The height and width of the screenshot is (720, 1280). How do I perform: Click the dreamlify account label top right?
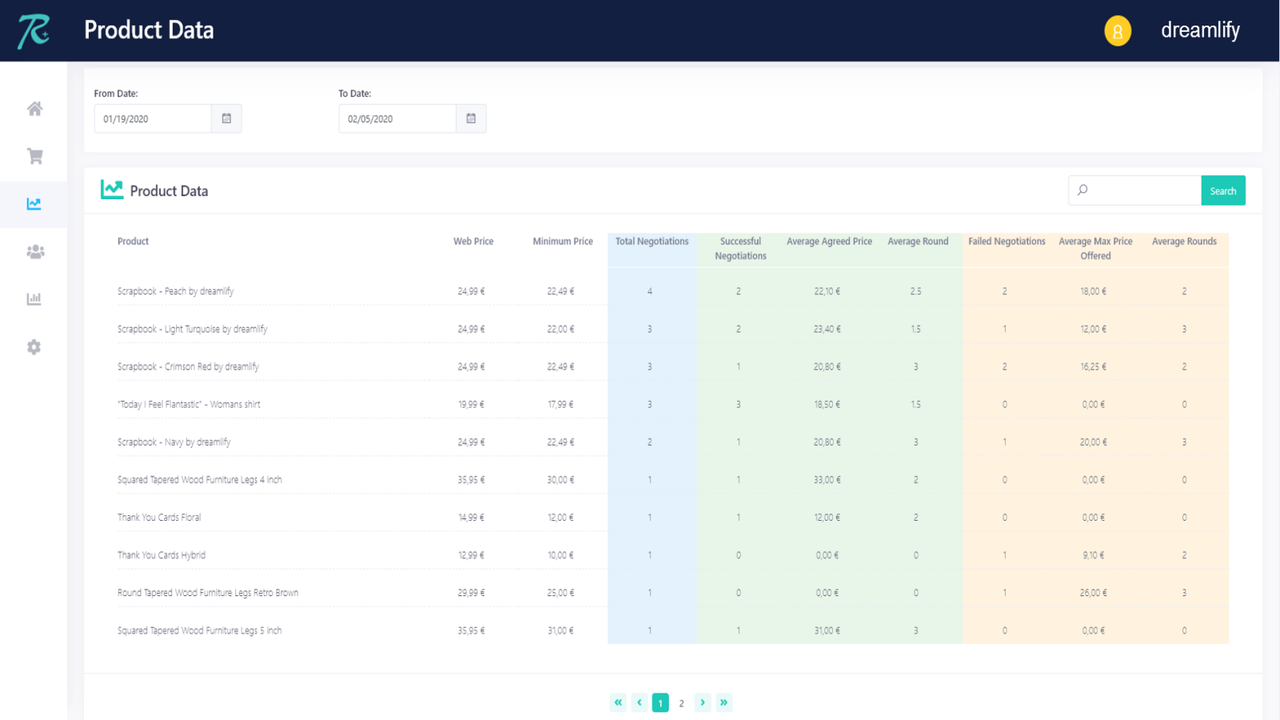[x=1200, y=31]
